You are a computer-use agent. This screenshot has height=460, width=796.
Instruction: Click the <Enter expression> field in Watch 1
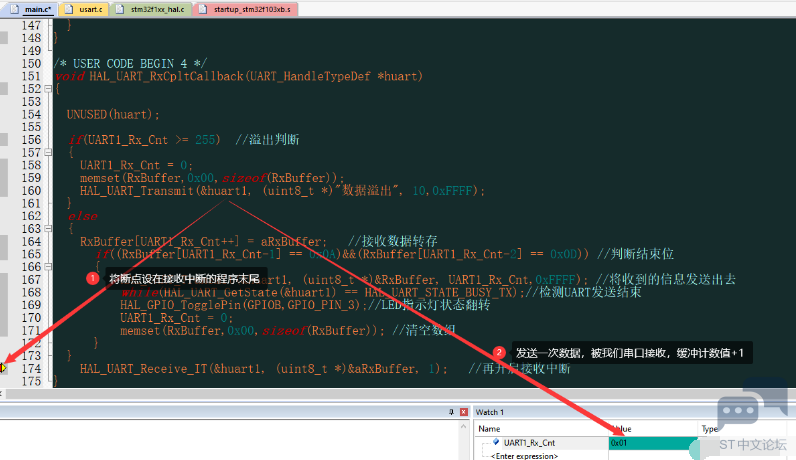coord(524,456)
